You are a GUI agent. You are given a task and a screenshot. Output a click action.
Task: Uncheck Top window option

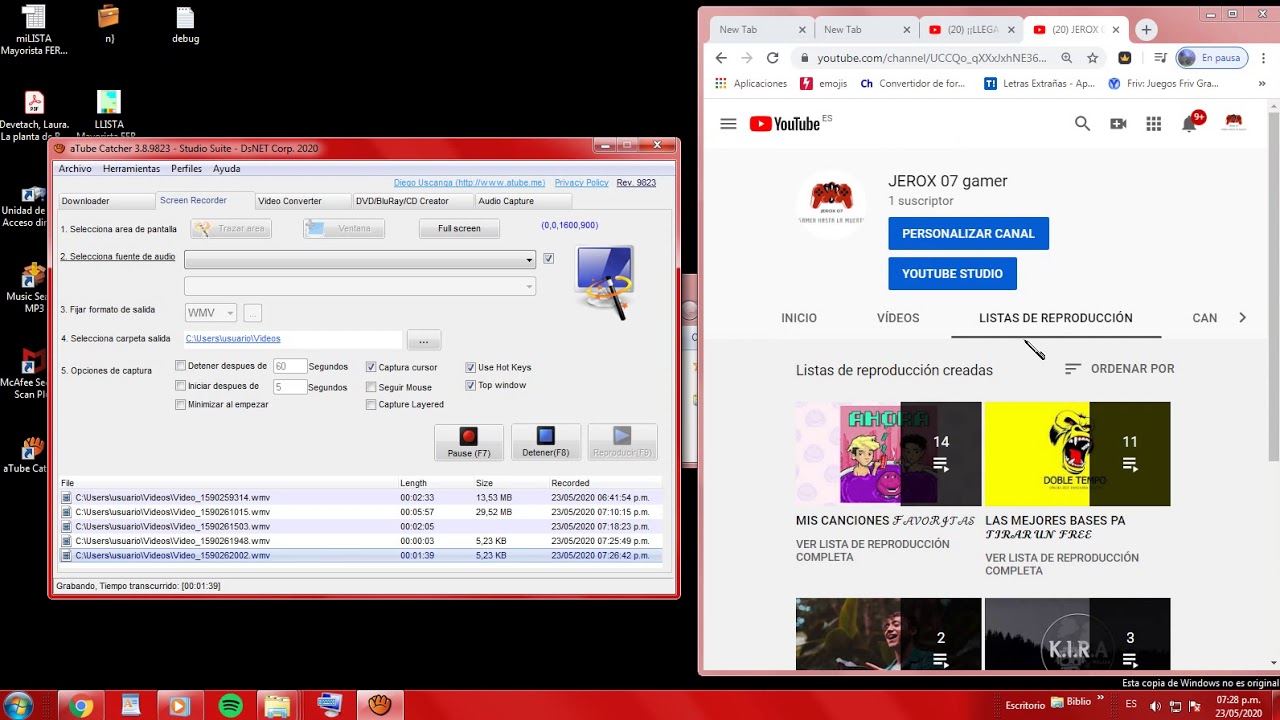[470, 385]
